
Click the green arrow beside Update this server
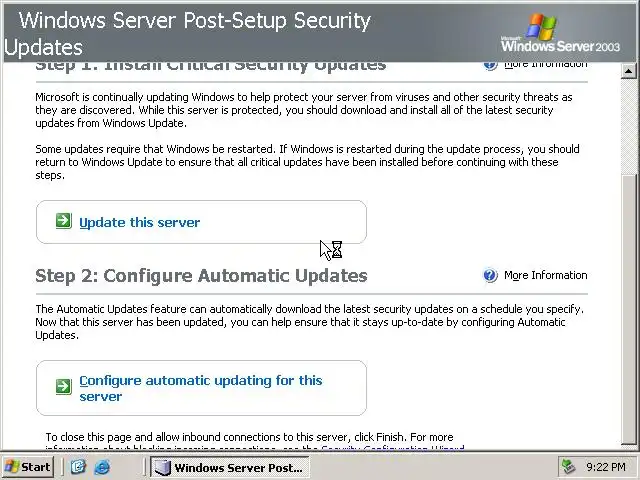pos(63,222)
